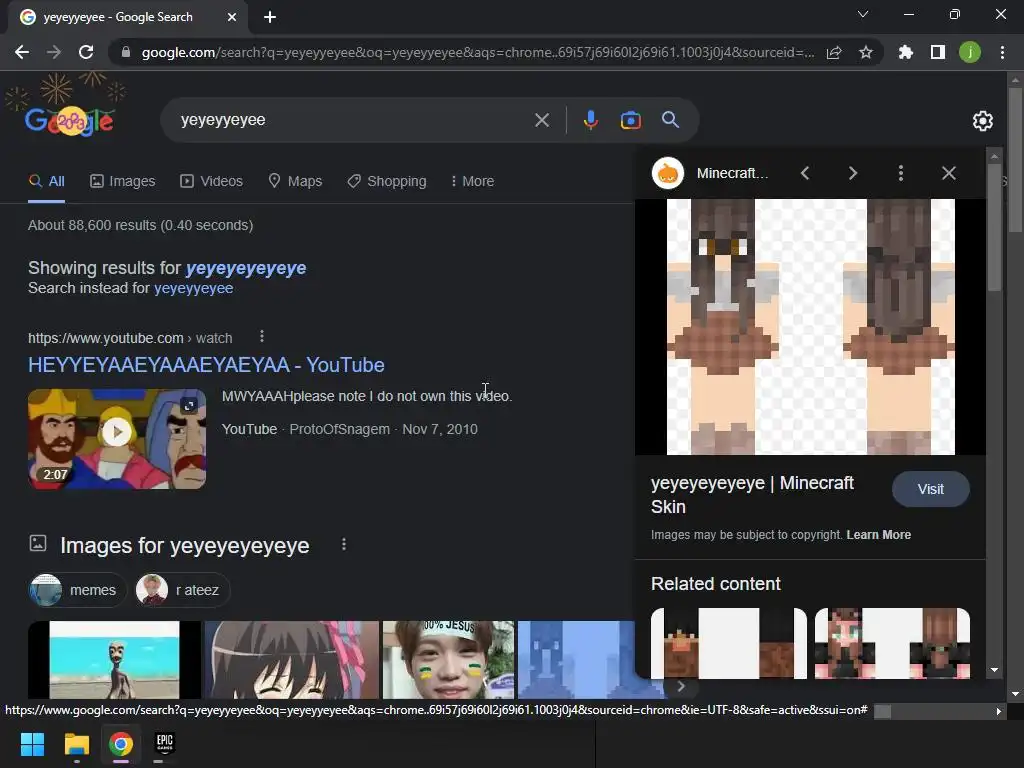Open the large Minecraft skin preview image
The width and height of the screenshot is (1024, 768).
click(x=810, y=327)
